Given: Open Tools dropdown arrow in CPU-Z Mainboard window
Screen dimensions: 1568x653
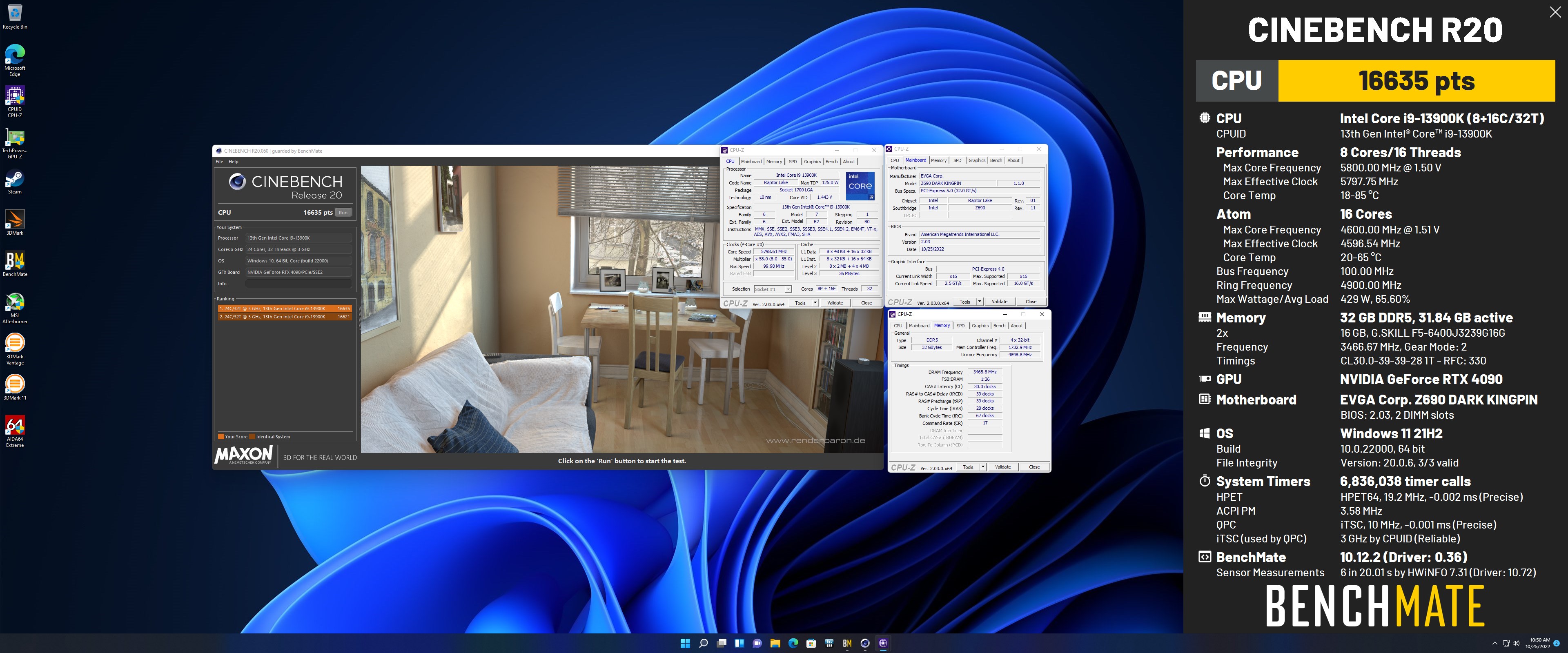Looking at the screenshot, I should [x=980, y=302].
